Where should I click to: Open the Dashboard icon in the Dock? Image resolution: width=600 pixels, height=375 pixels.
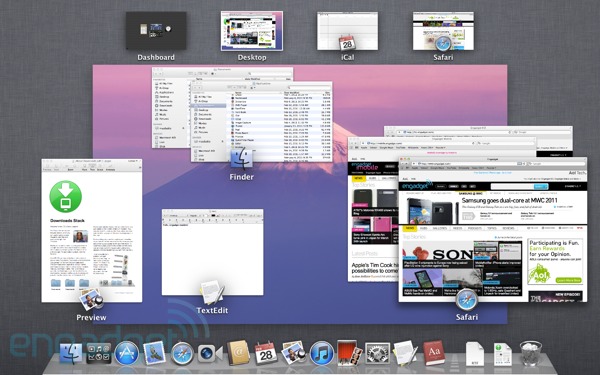coord(99,353)
